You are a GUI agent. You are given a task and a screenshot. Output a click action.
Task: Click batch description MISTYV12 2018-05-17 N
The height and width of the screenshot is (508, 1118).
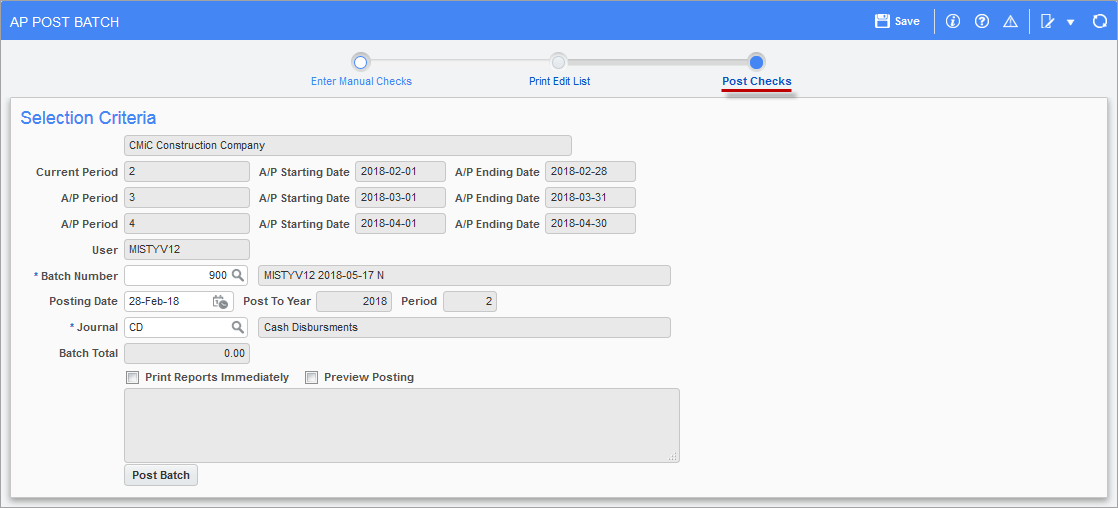pos(464,275)
